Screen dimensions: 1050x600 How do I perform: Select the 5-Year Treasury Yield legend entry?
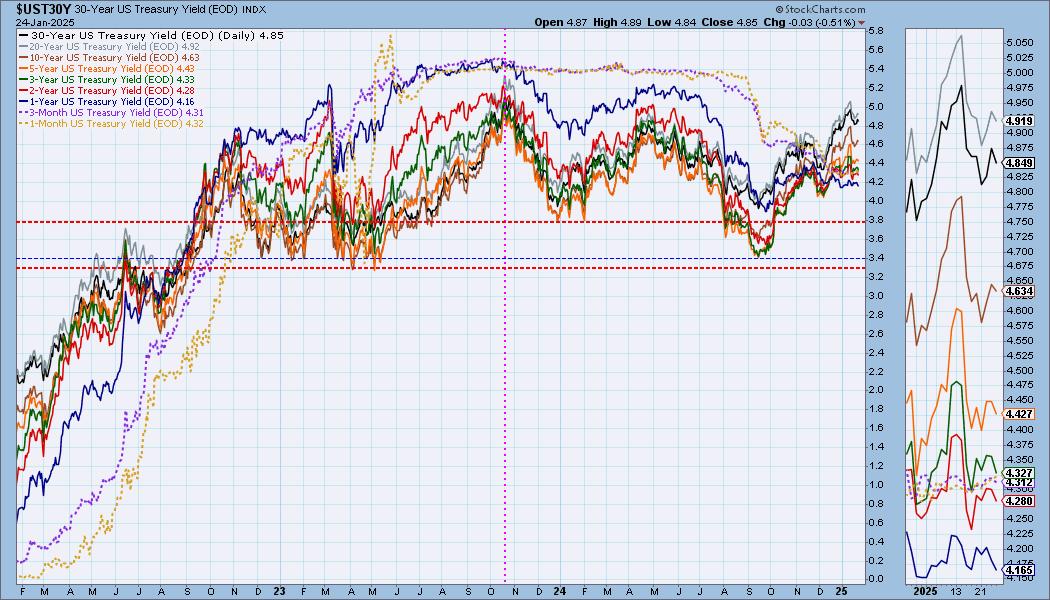pyautogui.click(x=107, y=68)
